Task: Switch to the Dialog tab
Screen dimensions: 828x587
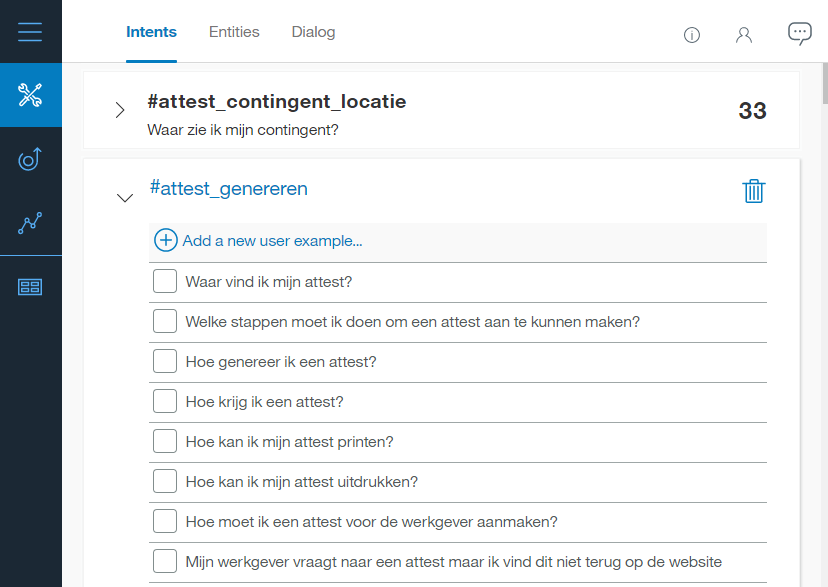Action: coord(313,32)
